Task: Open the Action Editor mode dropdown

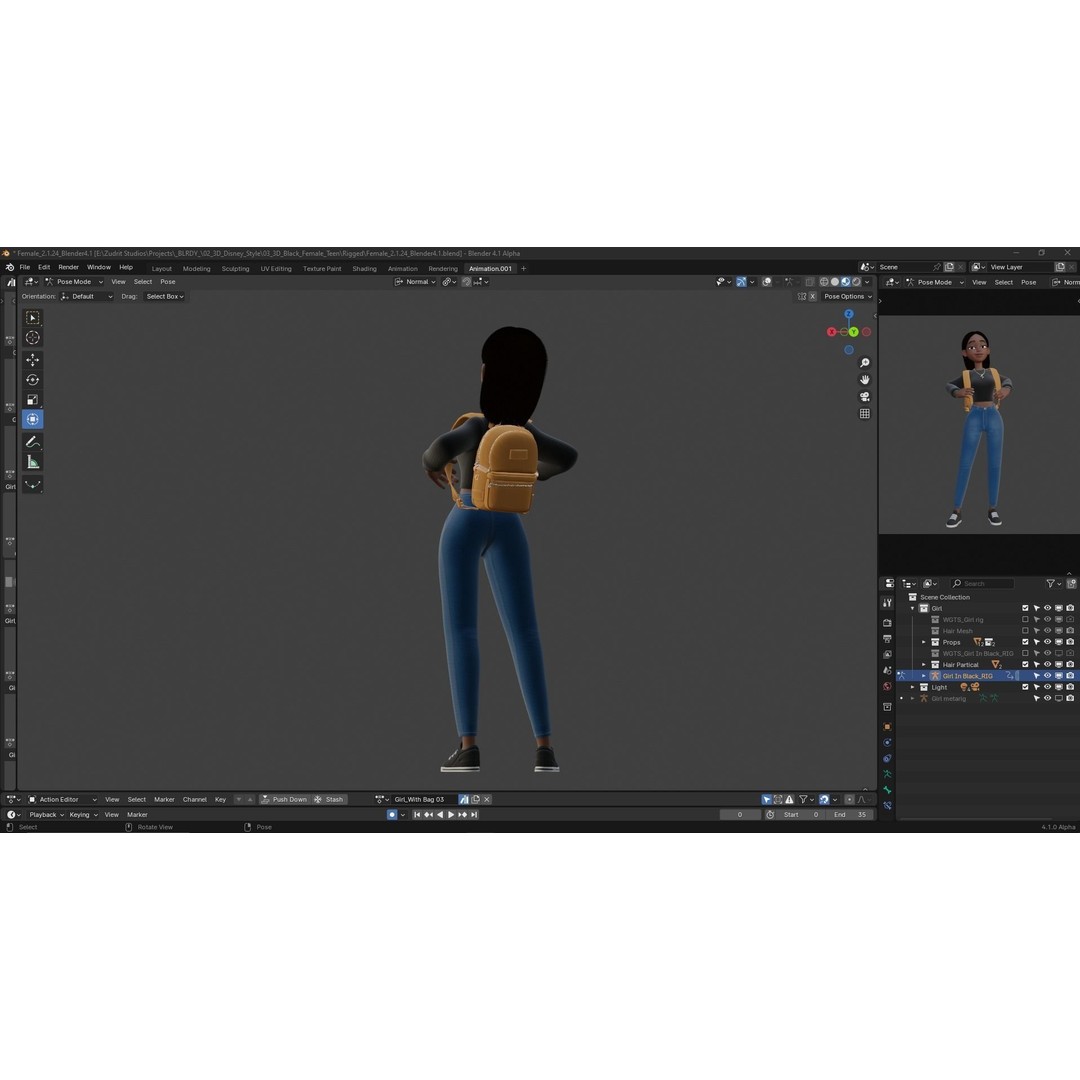Action: [62, 800]
